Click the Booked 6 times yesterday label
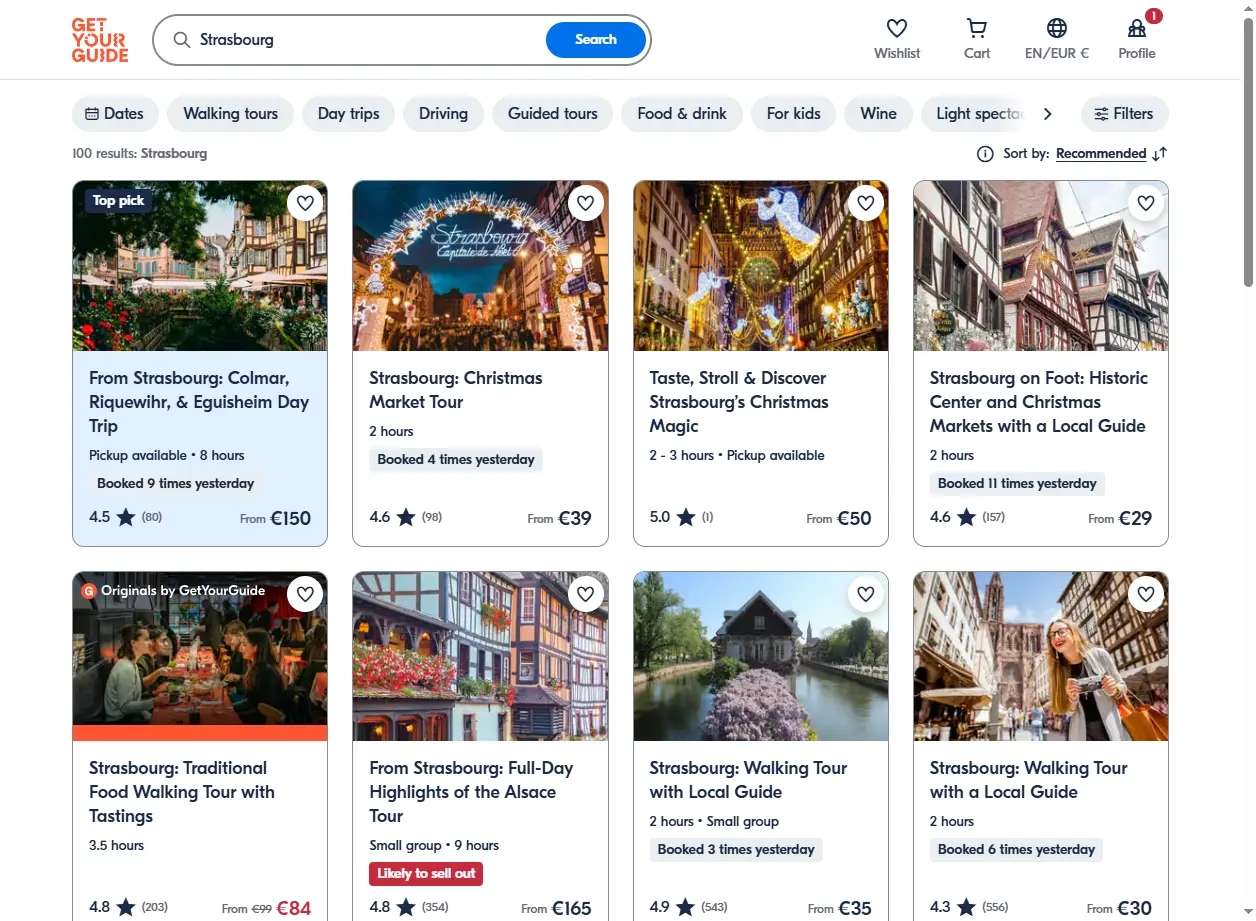This screenshot has height=921, width=1256. click(1016, 849)
